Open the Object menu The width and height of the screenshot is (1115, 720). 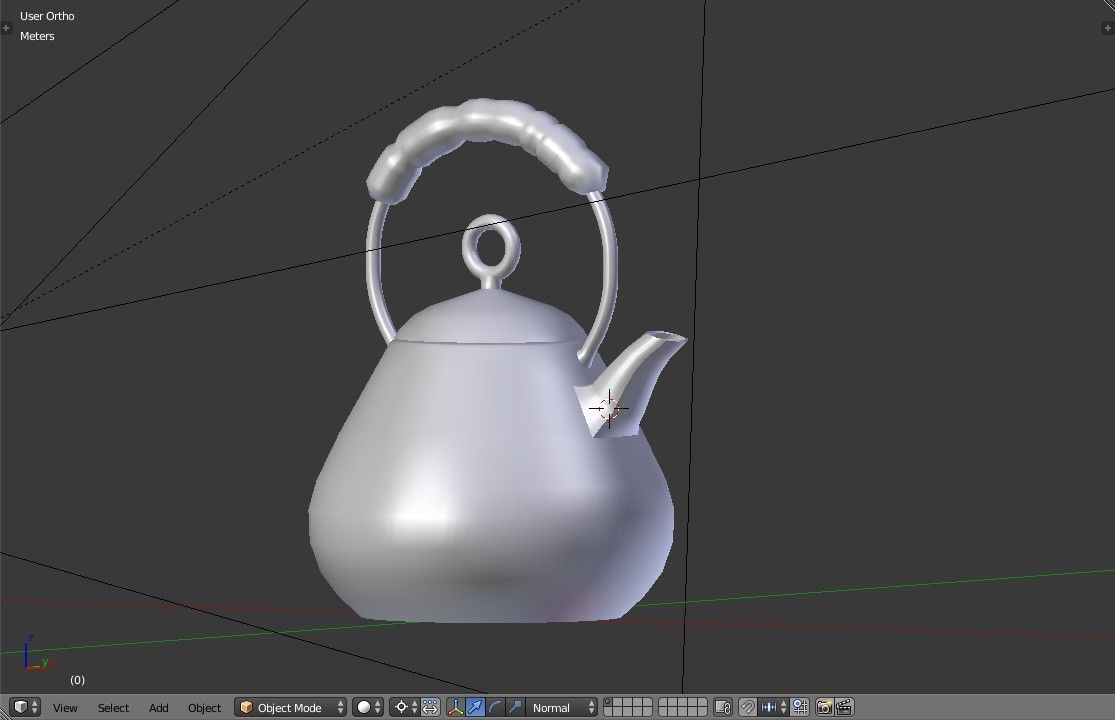click(204, 708)
